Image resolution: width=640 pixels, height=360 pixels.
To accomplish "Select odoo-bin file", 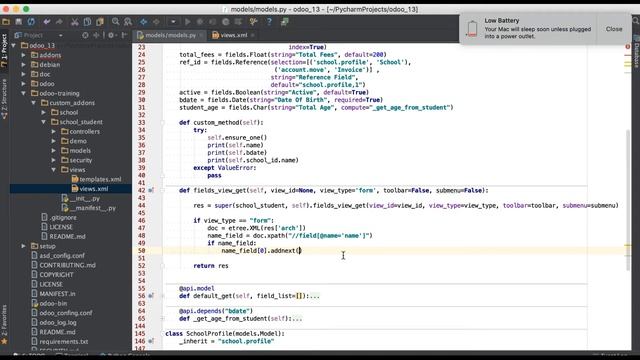I will point(49,303).
